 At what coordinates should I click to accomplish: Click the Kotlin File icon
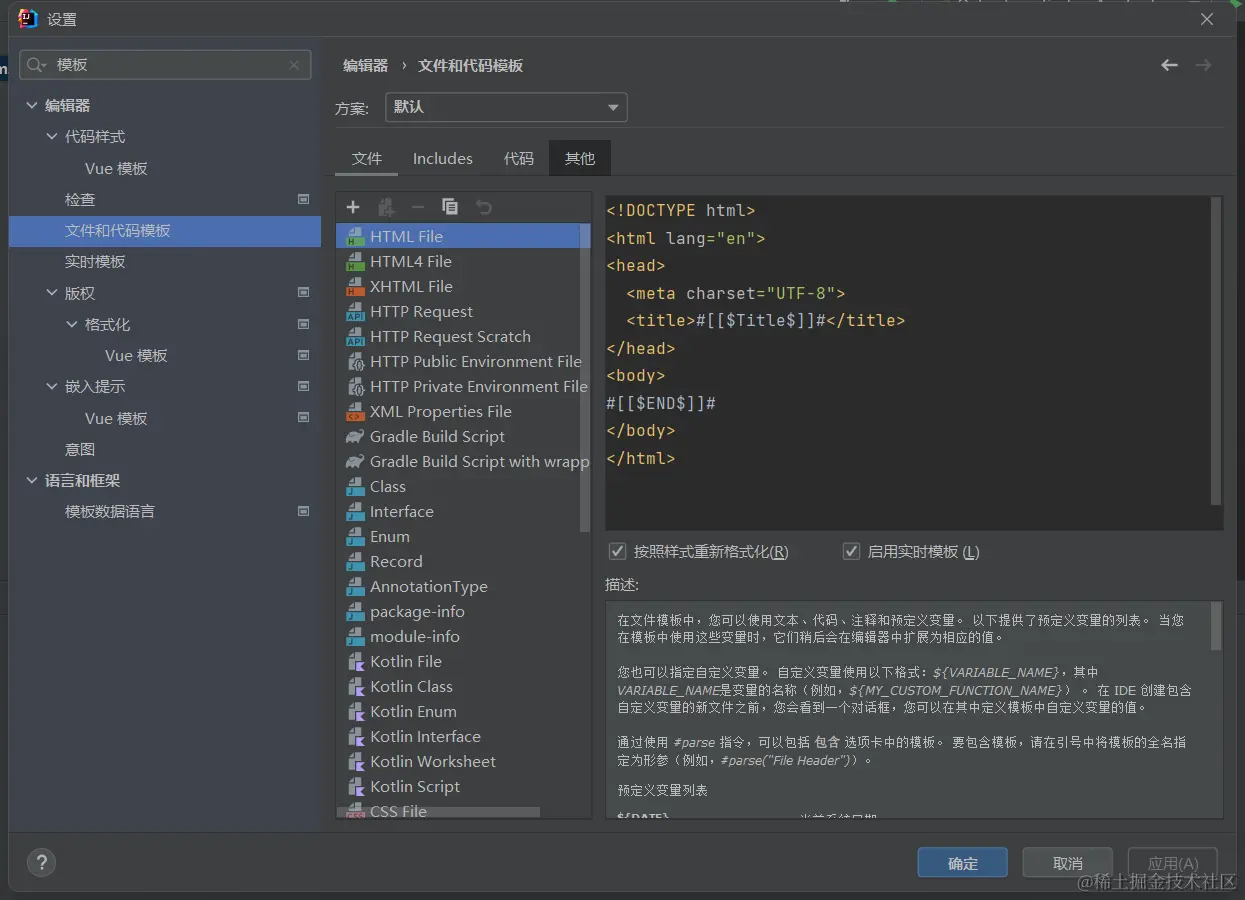(354, 662)
